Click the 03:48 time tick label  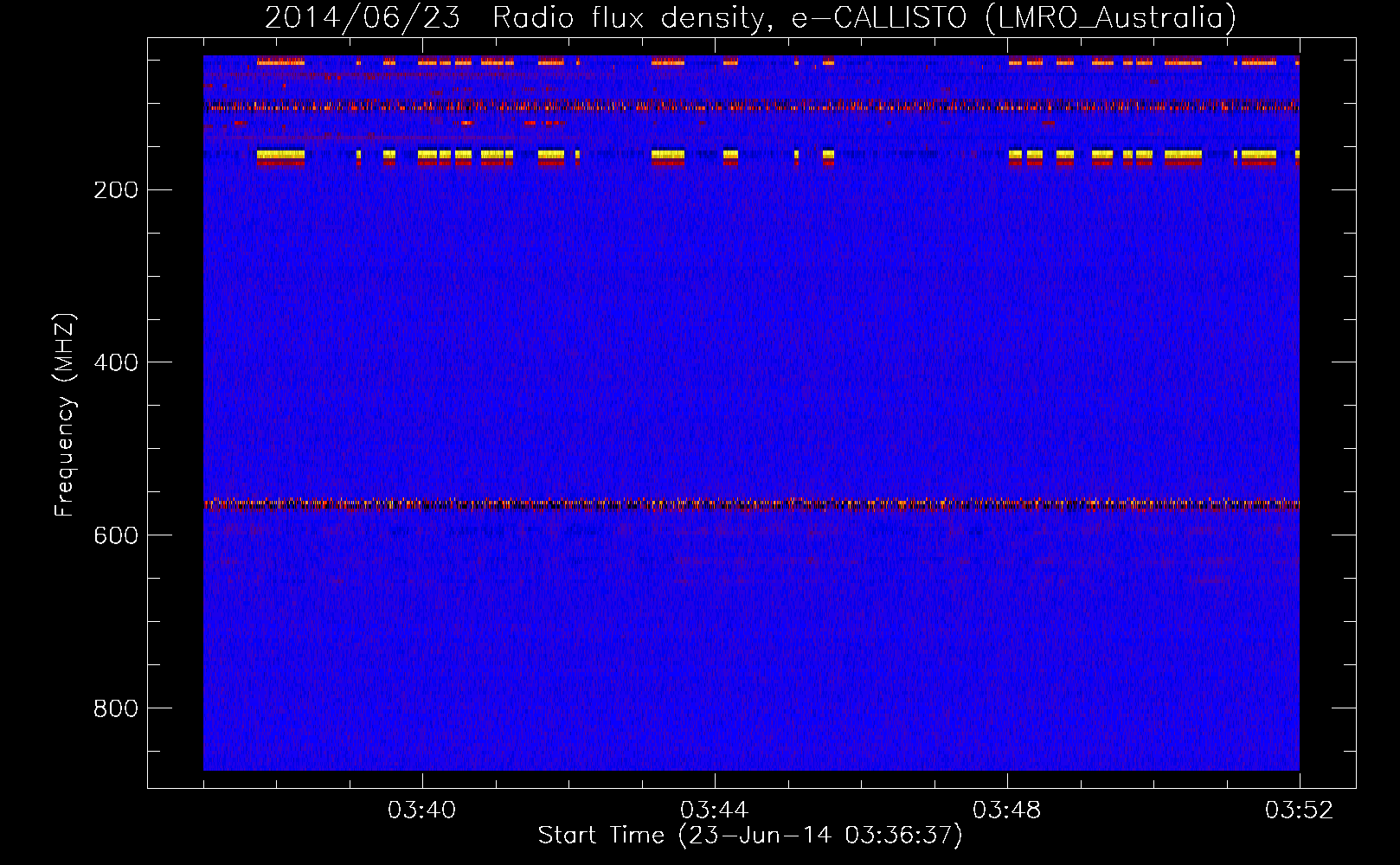tap(1007, 811)
